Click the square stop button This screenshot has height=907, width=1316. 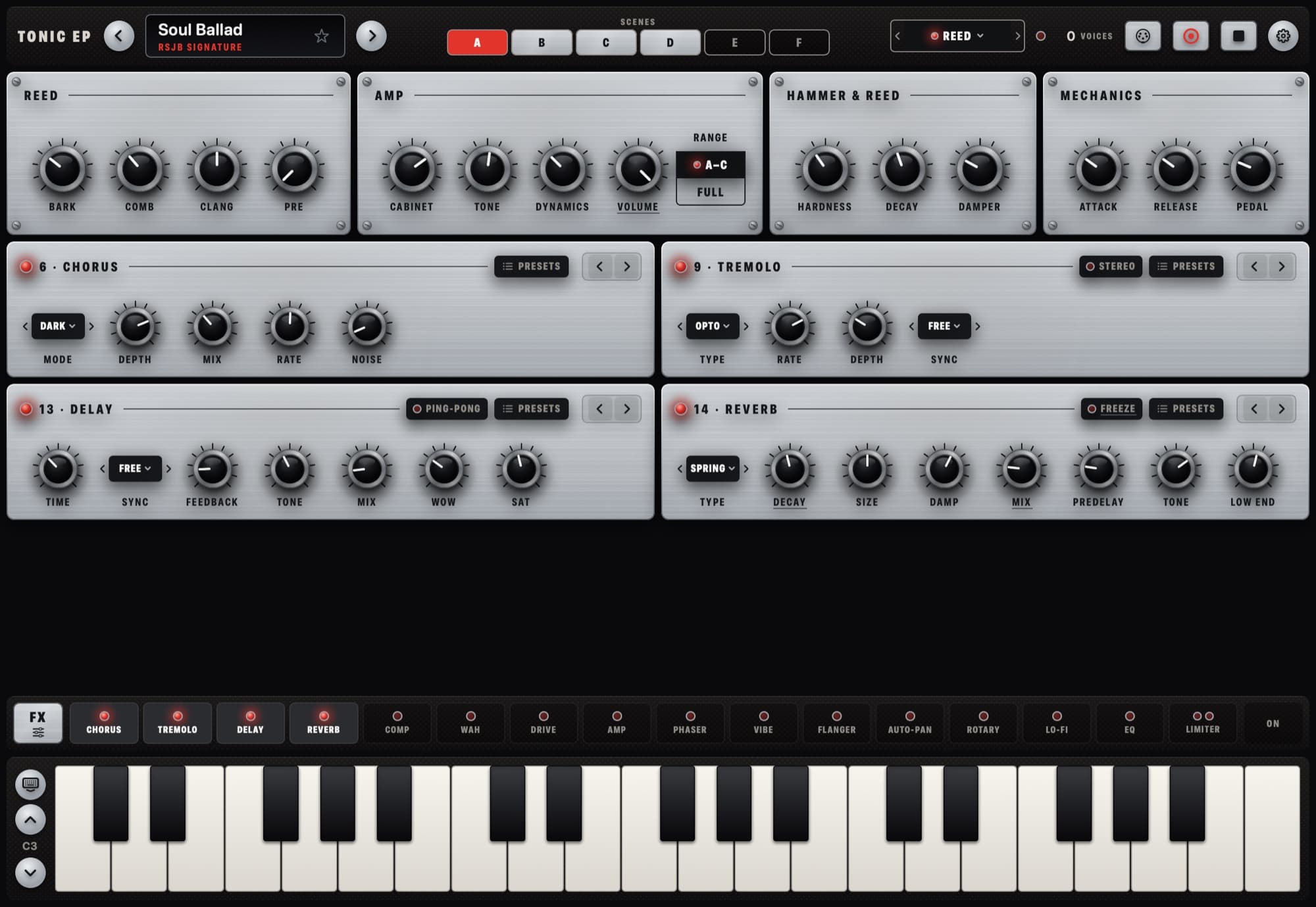coord(1238,36)
